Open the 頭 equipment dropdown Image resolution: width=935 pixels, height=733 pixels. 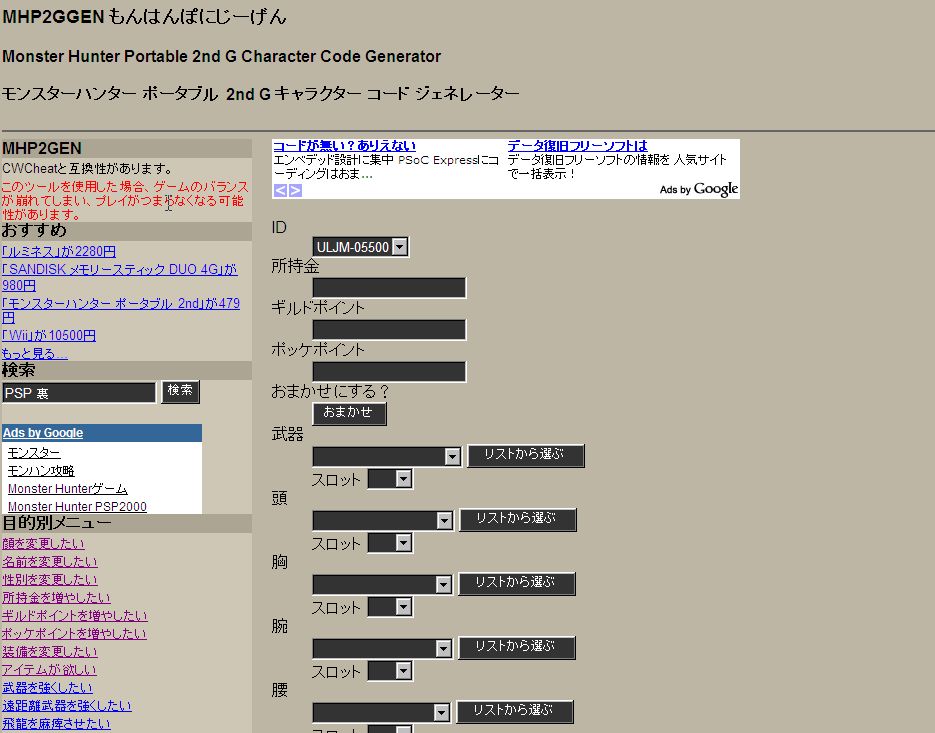(x=382, y=521)
